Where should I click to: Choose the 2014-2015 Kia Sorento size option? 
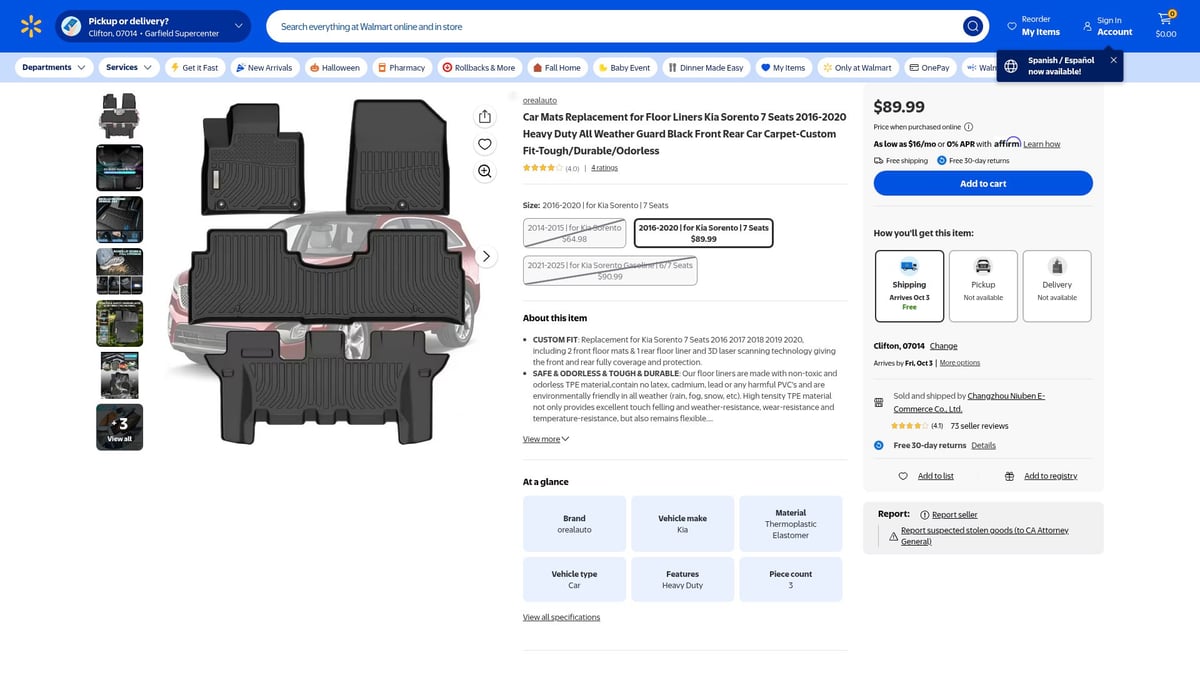(574, 233)
